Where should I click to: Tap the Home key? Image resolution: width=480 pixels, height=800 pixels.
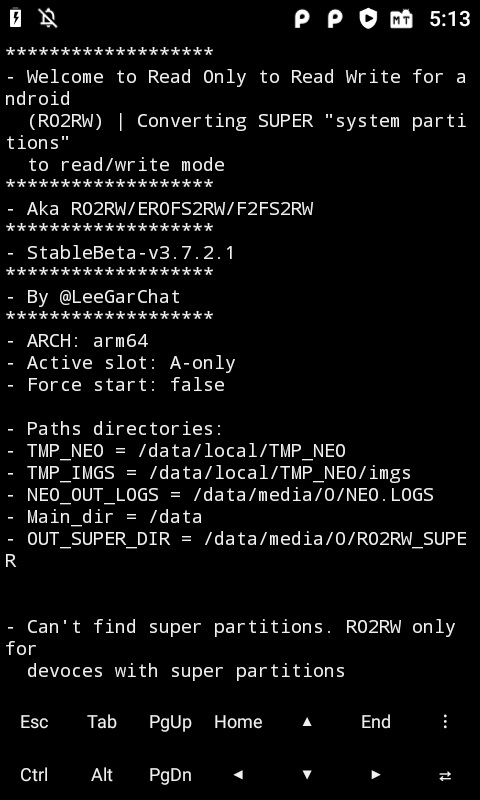pyautogui.click(x=238, y=722)
